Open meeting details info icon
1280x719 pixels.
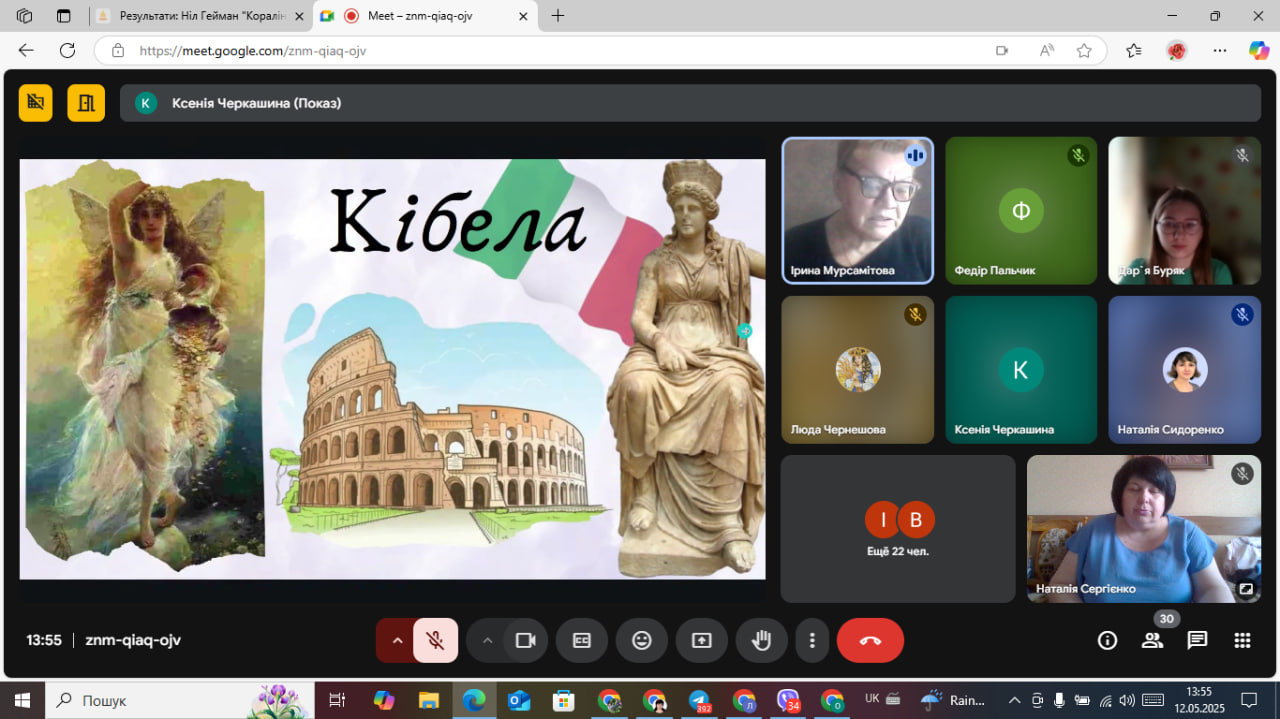tap(1107, 640)
